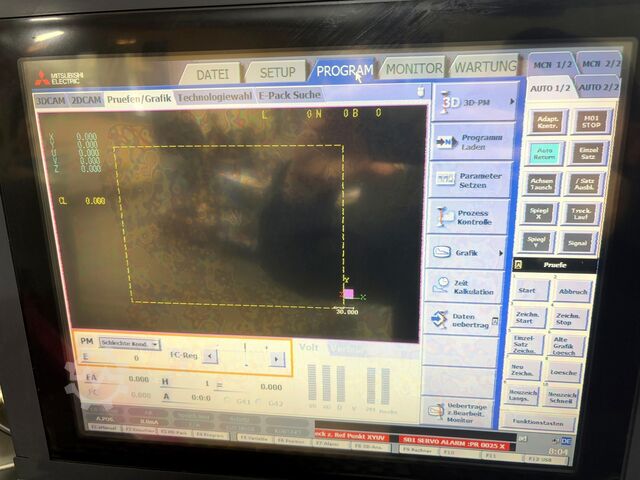This screenshot has width=640, height=480.
Task: Click the Loesche button
Action: (x=563, y=372)
